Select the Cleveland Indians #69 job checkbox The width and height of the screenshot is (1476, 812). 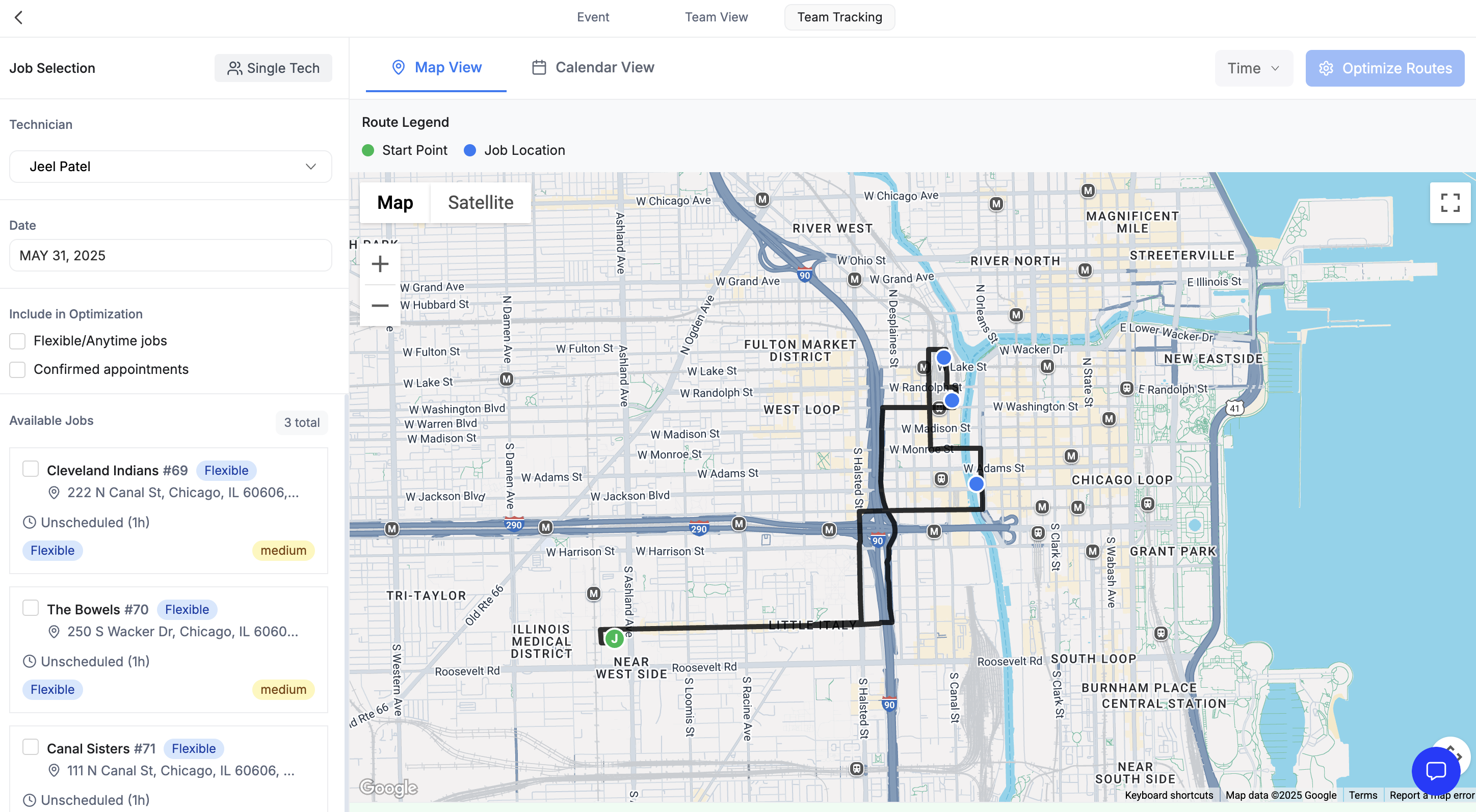click(x=31, y=469)
